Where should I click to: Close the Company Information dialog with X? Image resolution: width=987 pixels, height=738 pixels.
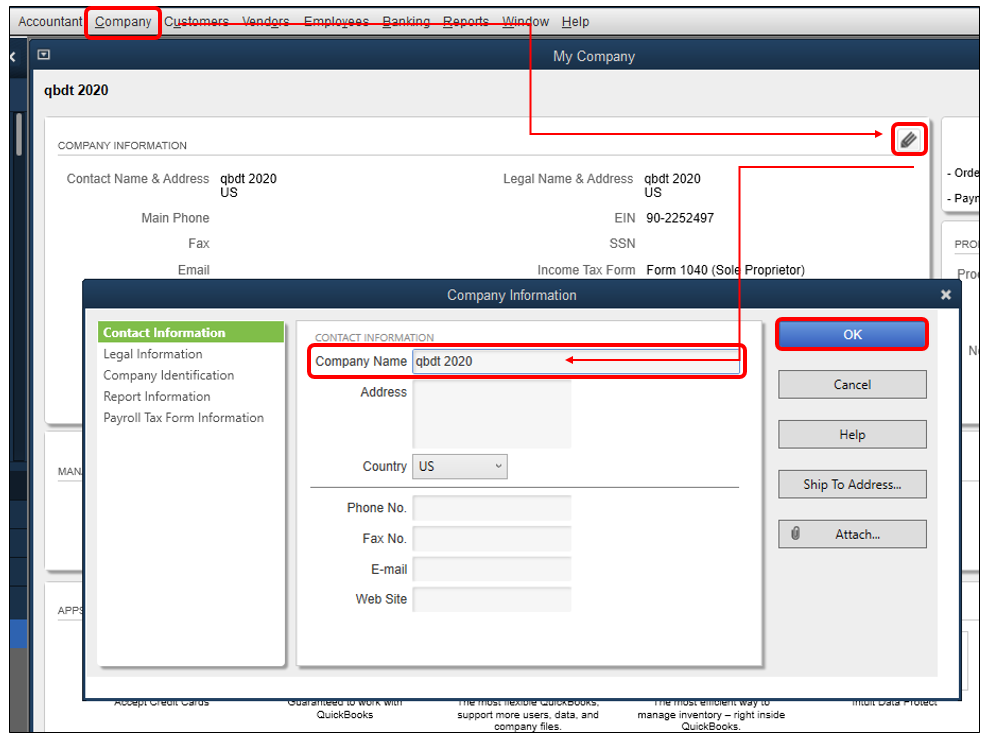(x=945, y=295)
